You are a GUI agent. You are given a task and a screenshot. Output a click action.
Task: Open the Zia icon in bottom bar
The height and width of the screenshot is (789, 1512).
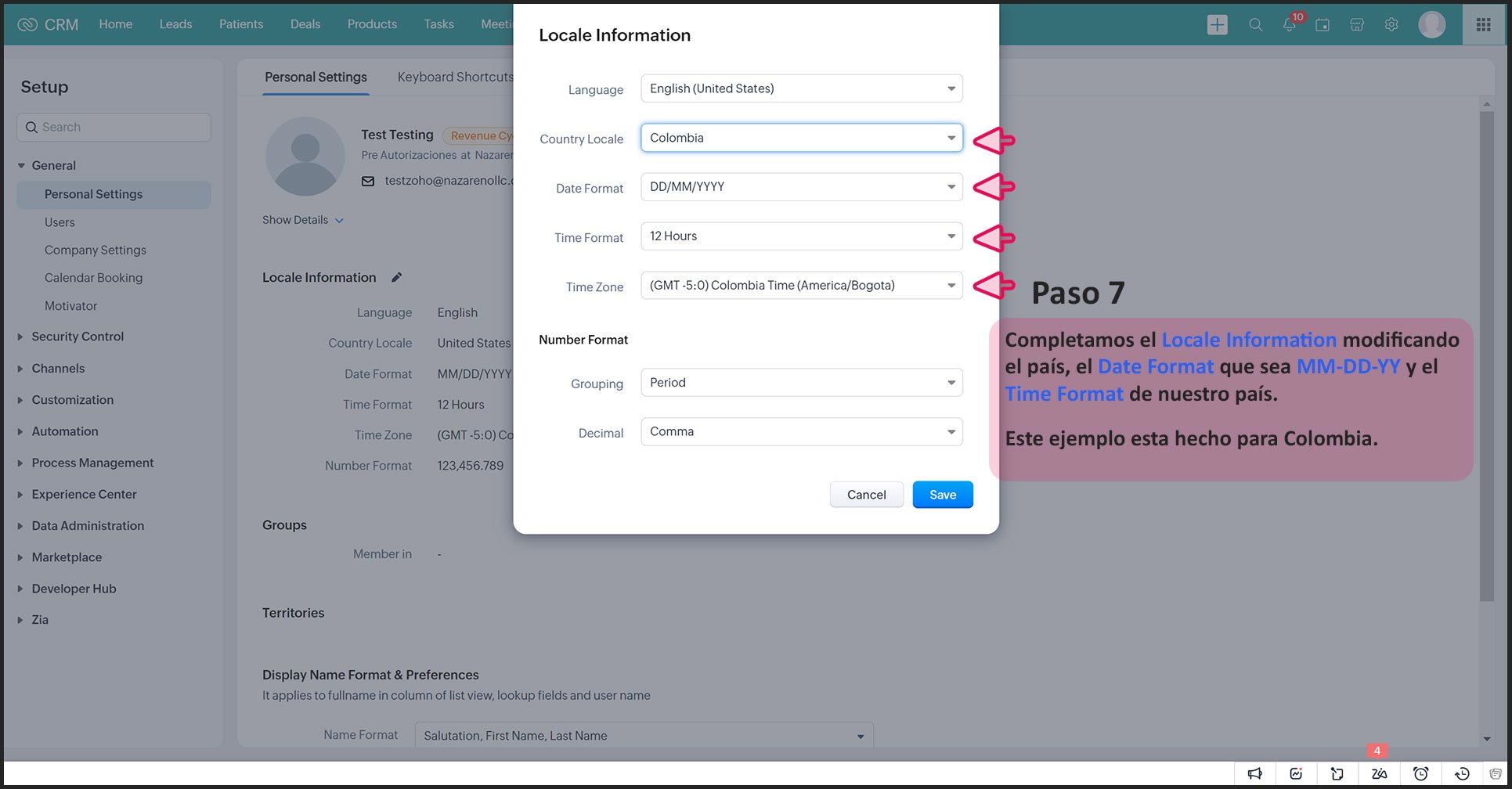[1379, 773]
